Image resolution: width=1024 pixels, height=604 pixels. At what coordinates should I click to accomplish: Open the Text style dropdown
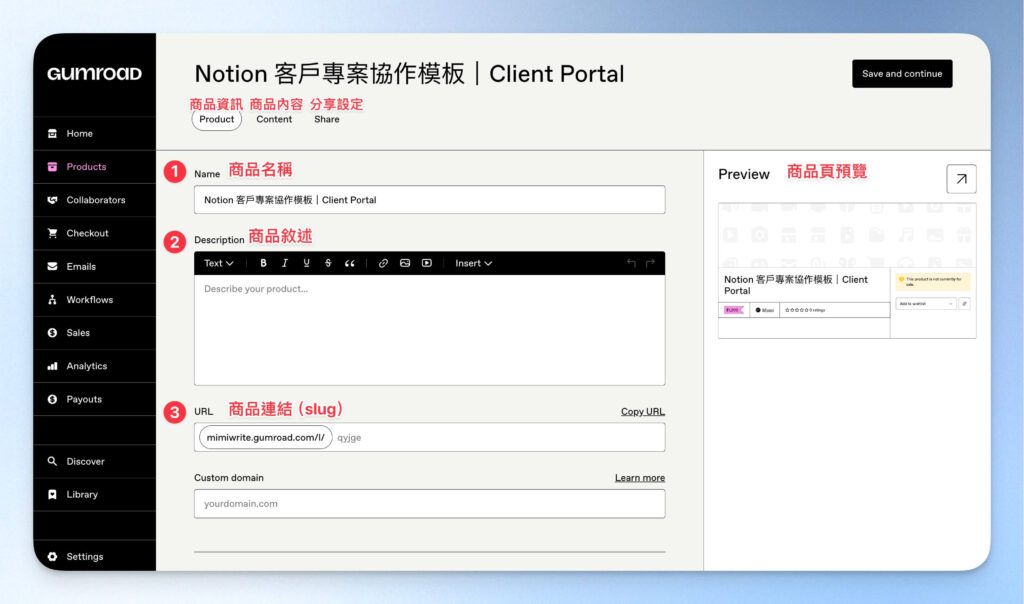click(218, 263)
